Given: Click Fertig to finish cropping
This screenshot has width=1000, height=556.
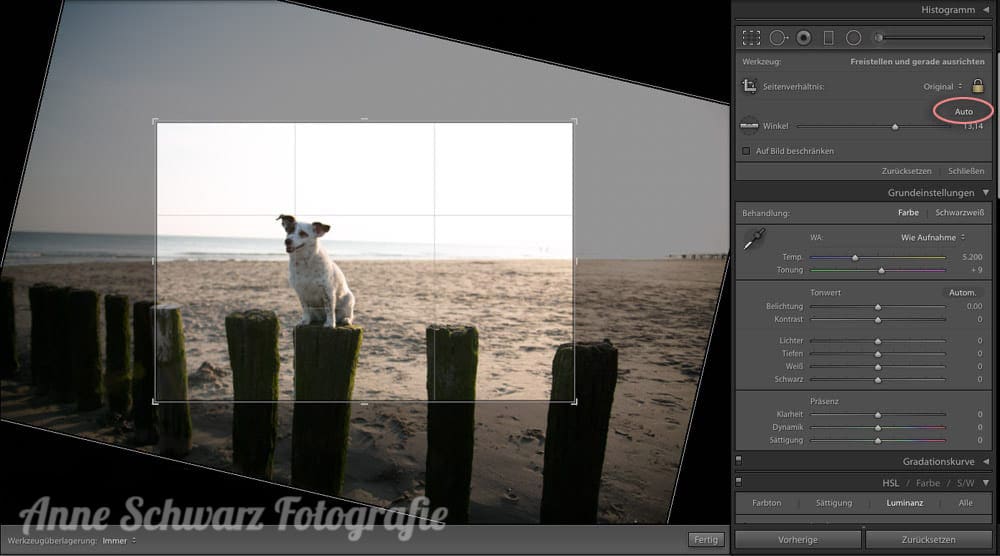Looking at the screenshot, I should click(706, 539).
